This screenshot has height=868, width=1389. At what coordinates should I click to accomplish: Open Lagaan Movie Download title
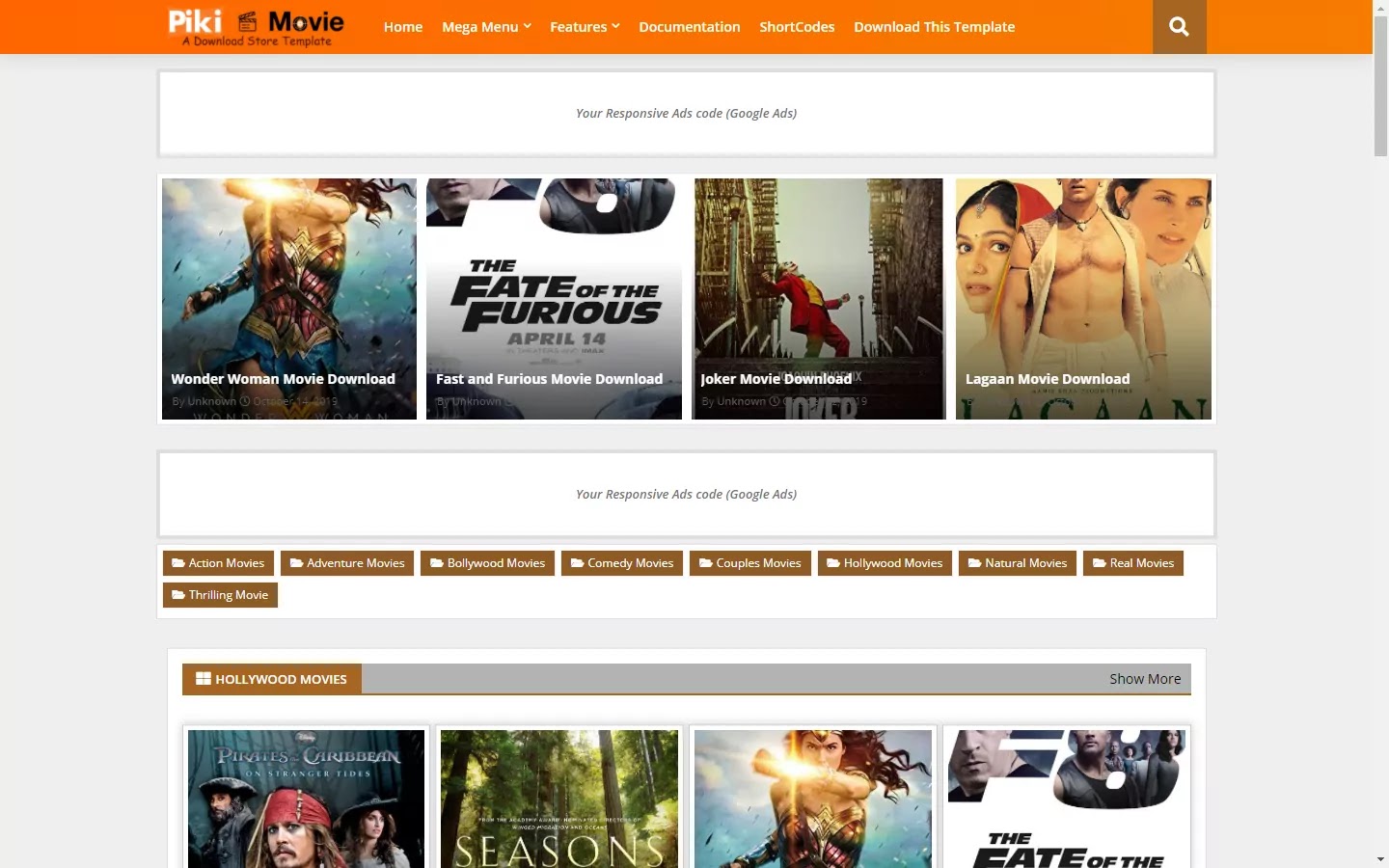[1048, 379]
